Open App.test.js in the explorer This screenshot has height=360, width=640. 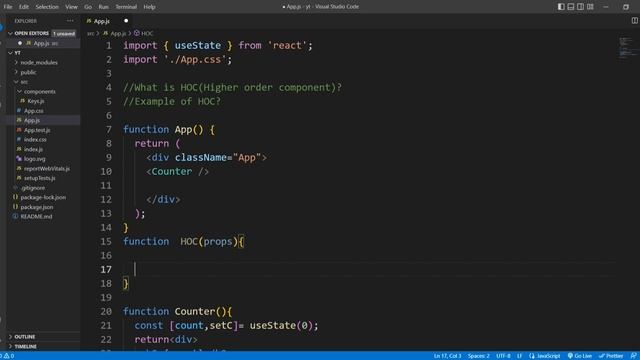[37, 130]
